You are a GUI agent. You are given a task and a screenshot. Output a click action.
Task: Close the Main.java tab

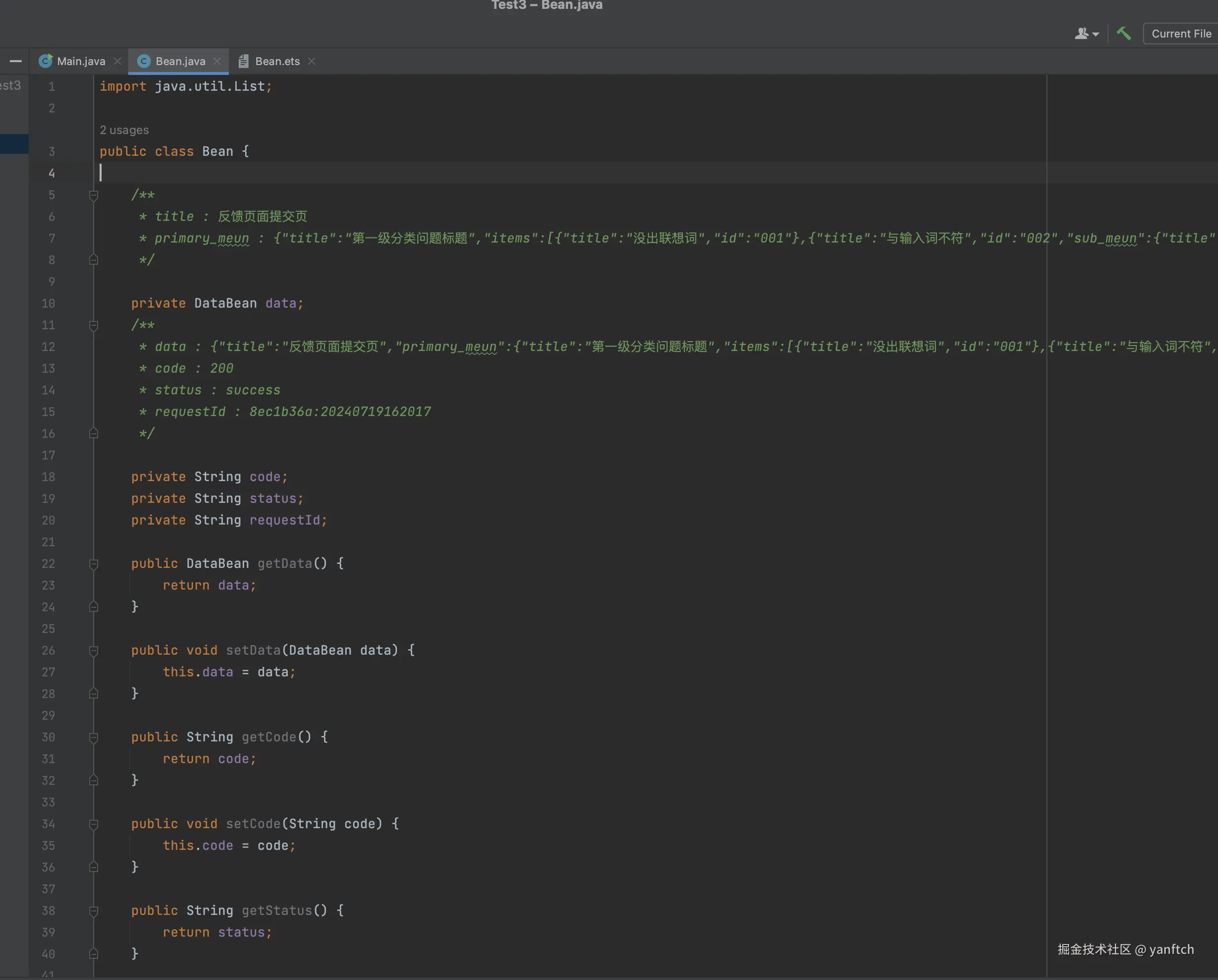tap(117, 61)
